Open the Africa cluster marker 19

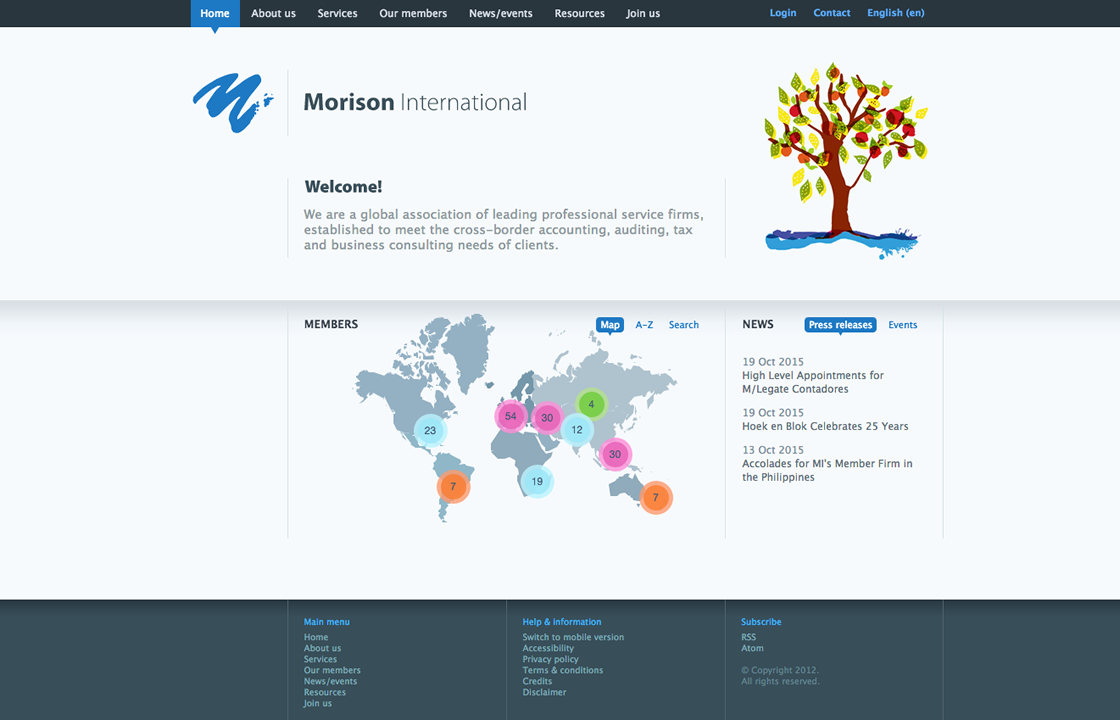pyautogui.click(x=537, y=481)
